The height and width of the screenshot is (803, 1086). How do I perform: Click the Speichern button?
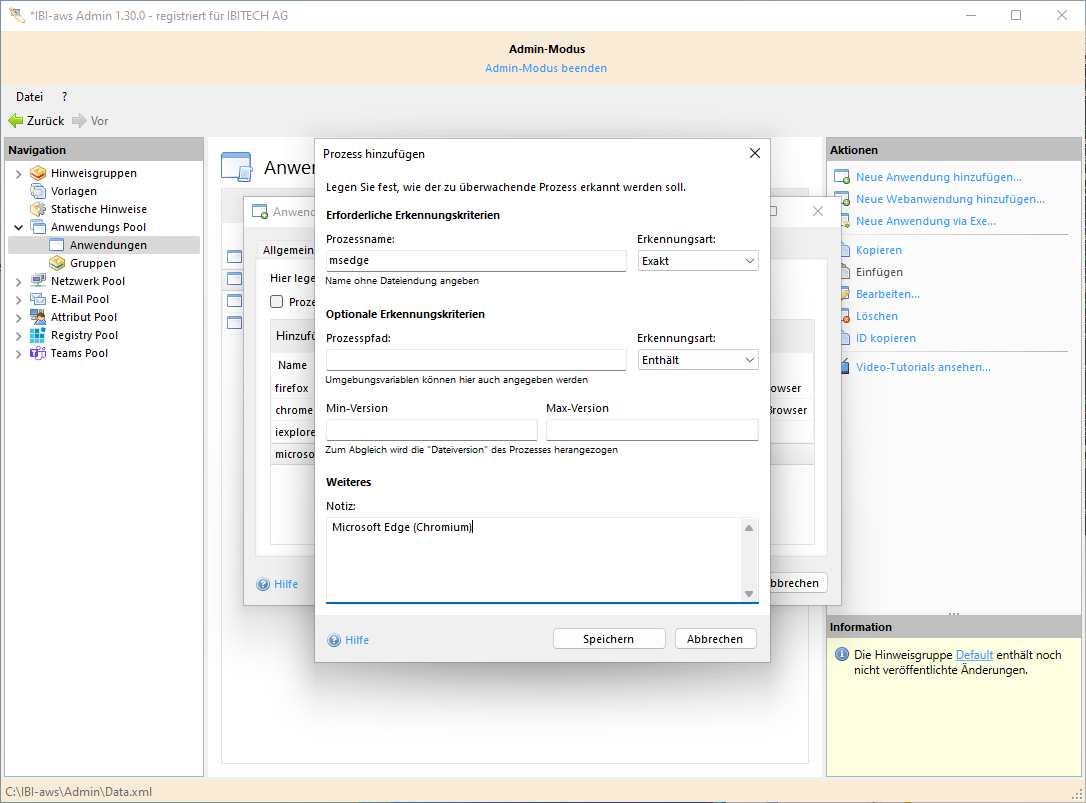pyautogui.click(x=609, y=638)
